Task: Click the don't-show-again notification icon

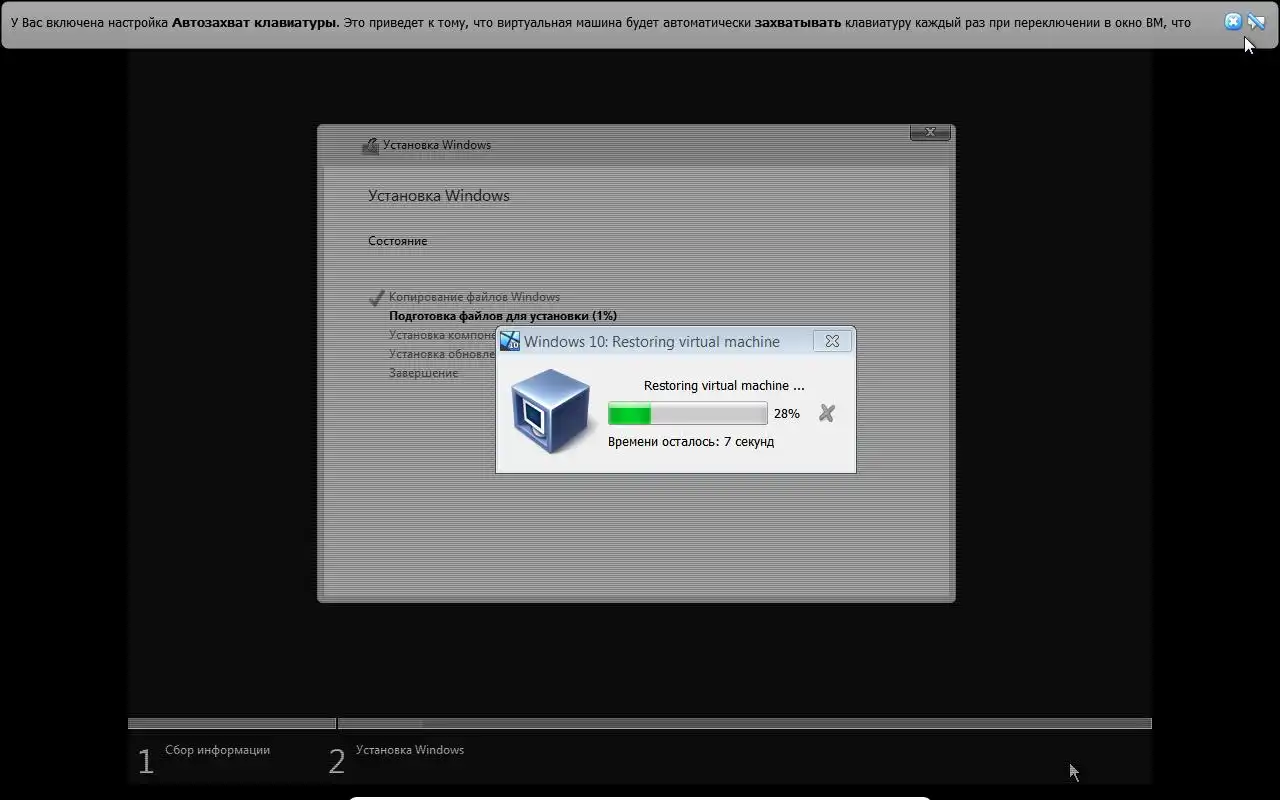Action: click(x=1256, y=22)
